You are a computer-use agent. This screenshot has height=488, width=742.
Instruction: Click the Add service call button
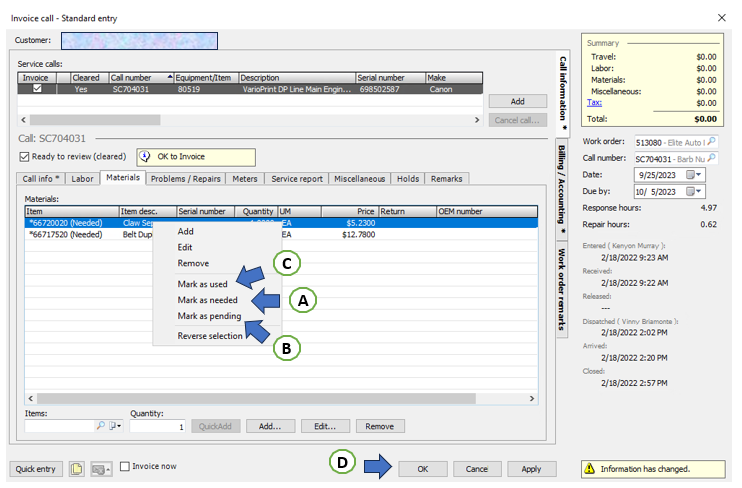click(518, 101)
